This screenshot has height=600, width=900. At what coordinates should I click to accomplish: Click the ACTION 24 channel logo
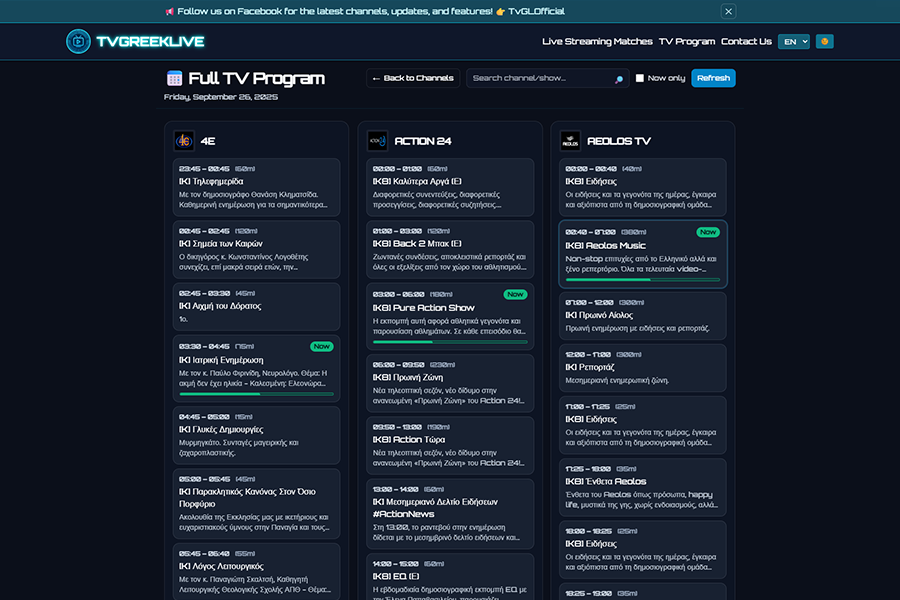(378, 141)
